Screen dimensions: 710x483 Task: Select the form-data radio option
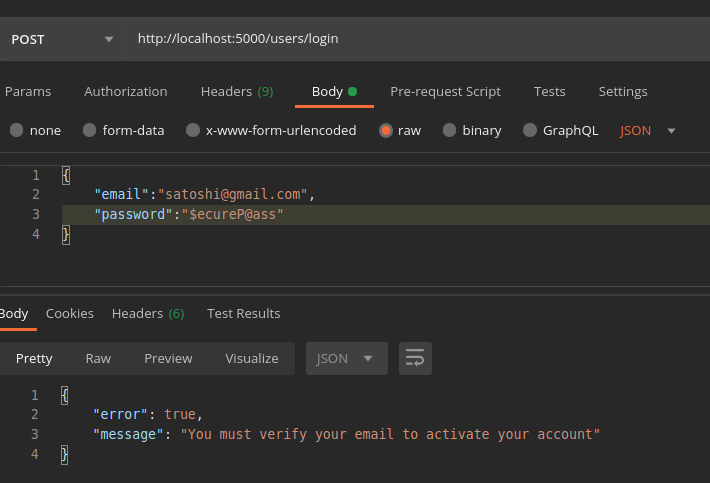90,130
